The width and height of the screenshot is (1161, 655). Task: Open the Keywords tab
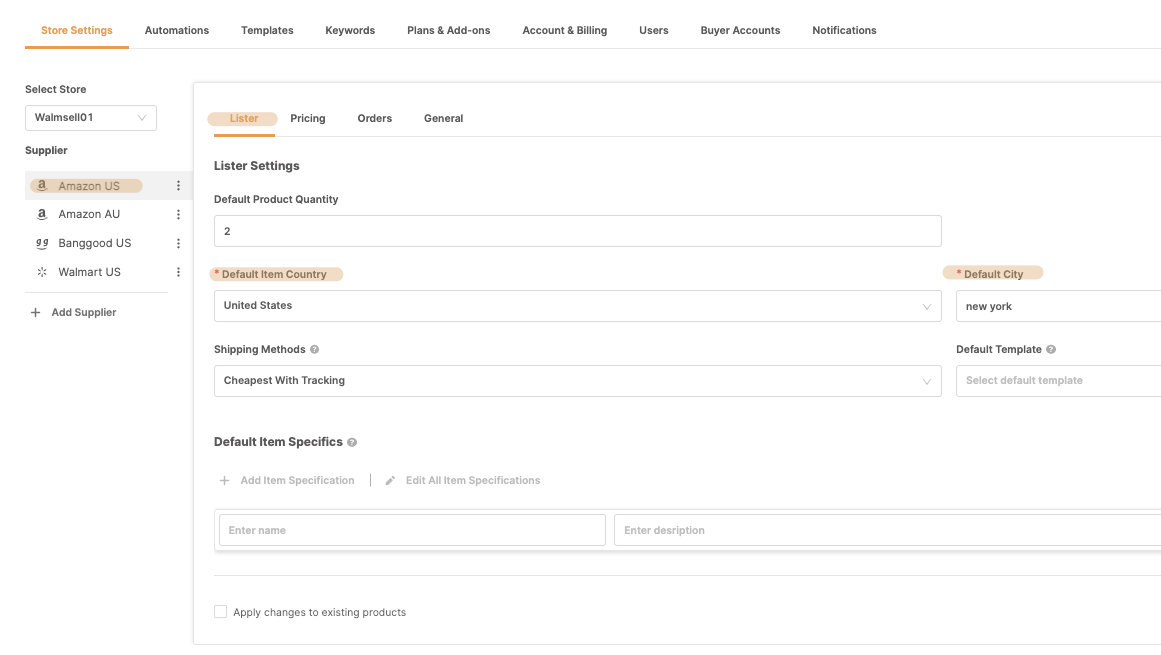350,30
